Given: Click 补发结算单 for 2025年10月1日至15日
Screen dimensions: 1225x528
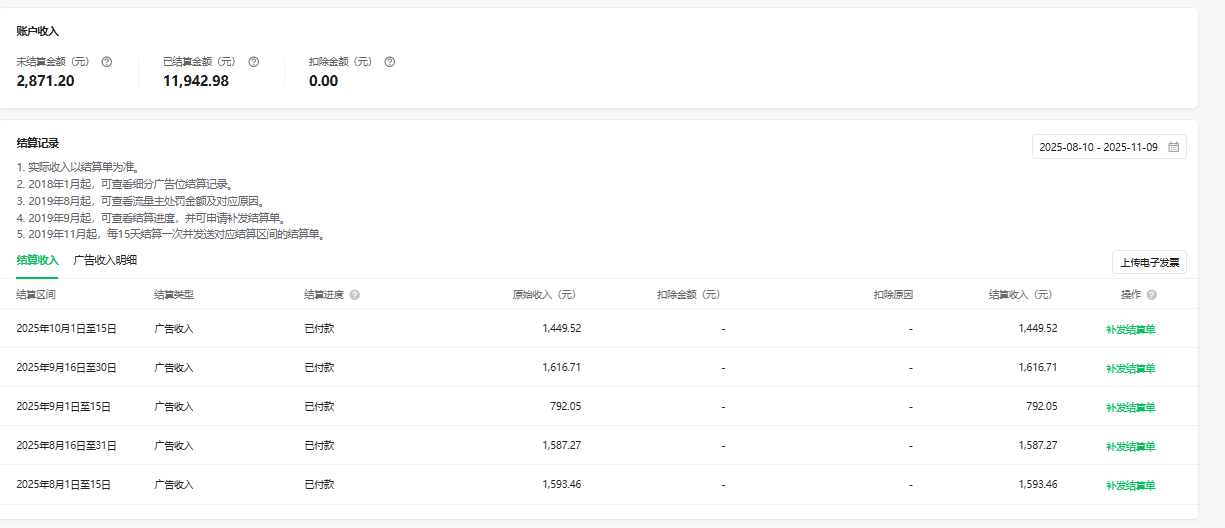Looking at the screenshot, I should (x=1130, y=329).
